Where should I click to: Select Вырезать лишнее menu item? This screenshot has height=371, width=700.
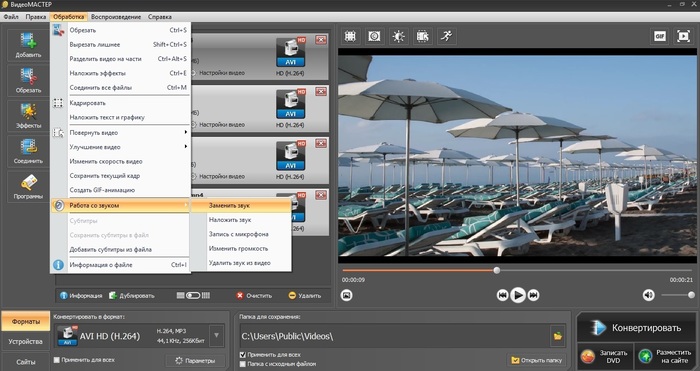pyautogui.click(x=121, y=45)
